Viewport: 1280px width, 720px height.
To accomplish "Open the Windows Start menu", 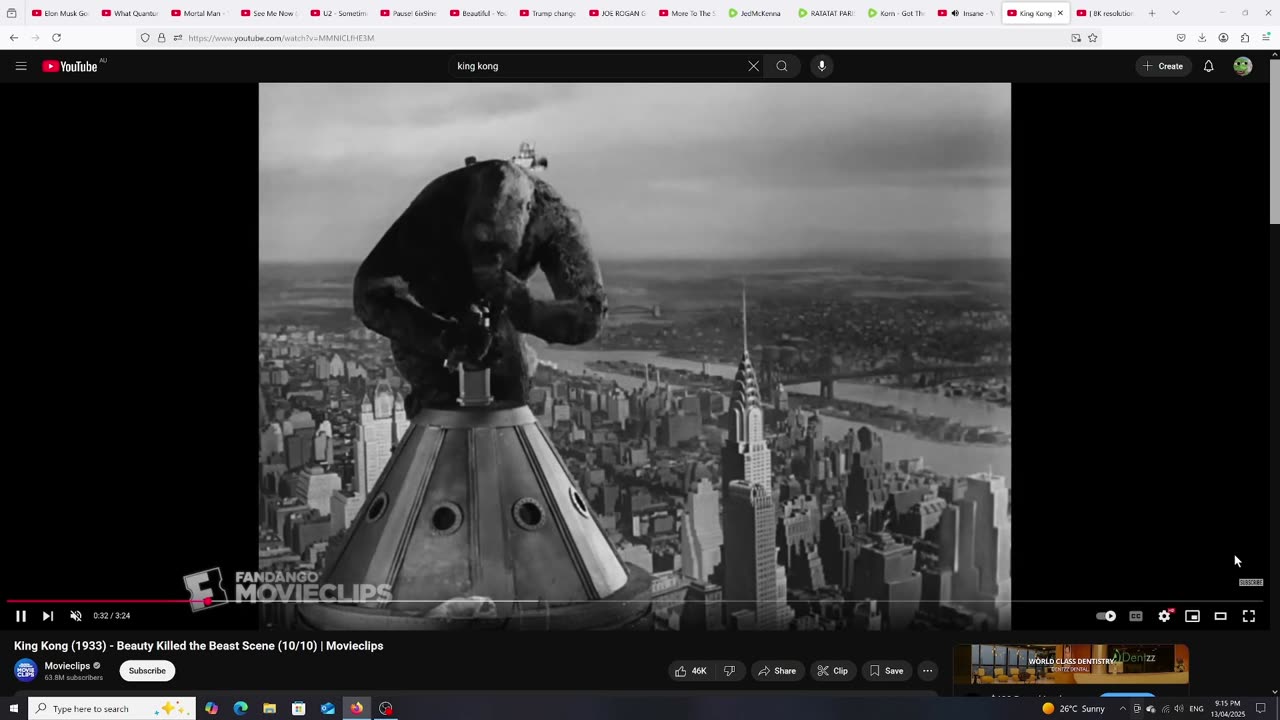I will click(x=13, y=708).
